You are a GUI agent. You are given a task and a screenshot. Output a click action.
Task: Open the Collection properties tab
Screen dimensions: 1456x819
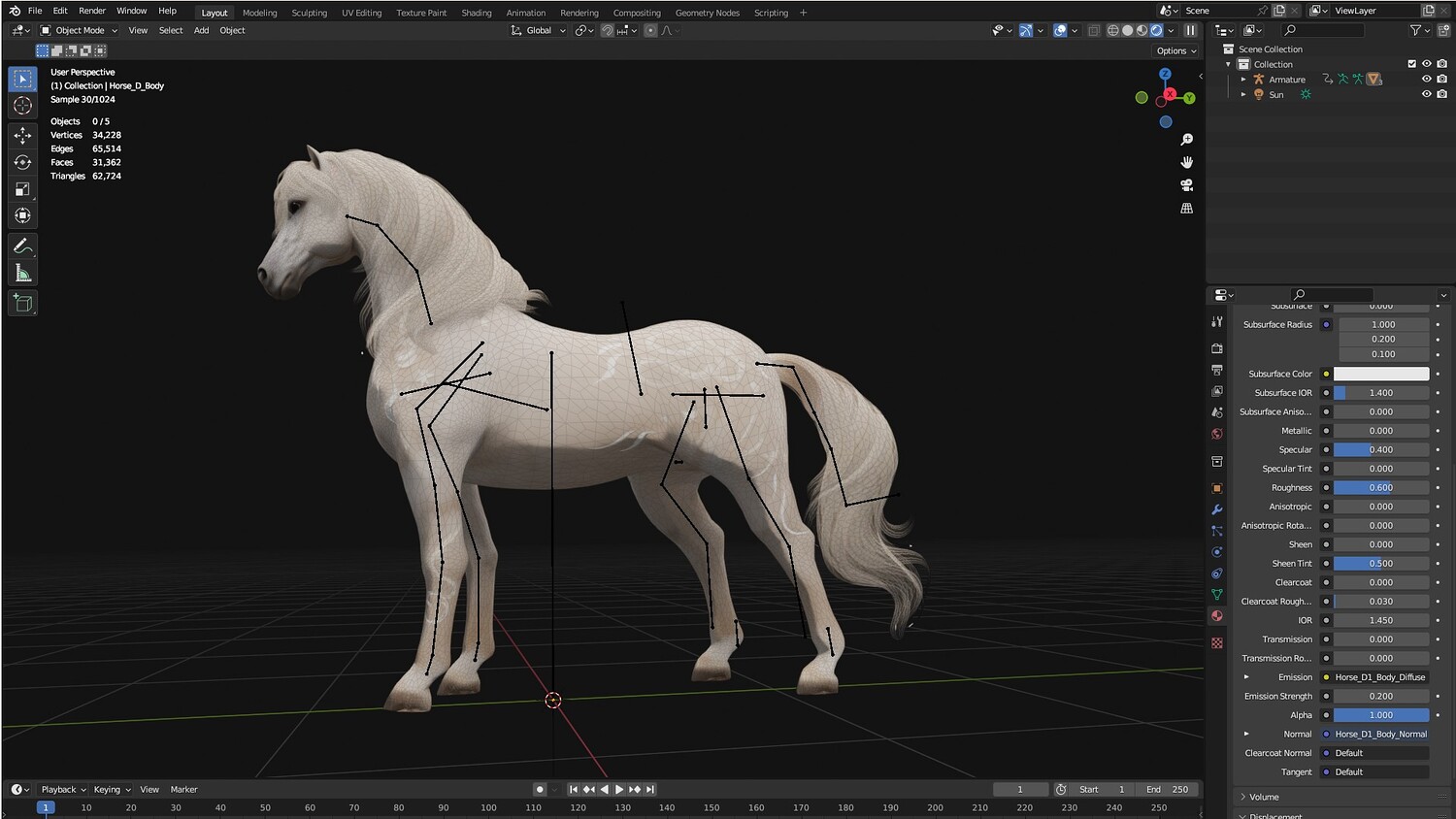point(1217,461)
